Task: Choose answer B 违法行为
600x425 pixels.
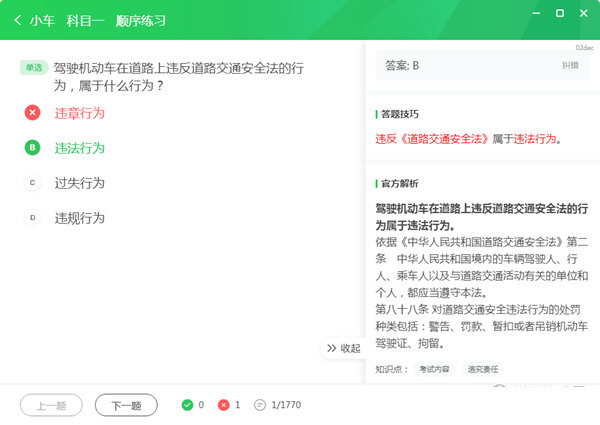Action: pyautogui.click(x=80, y=148)
